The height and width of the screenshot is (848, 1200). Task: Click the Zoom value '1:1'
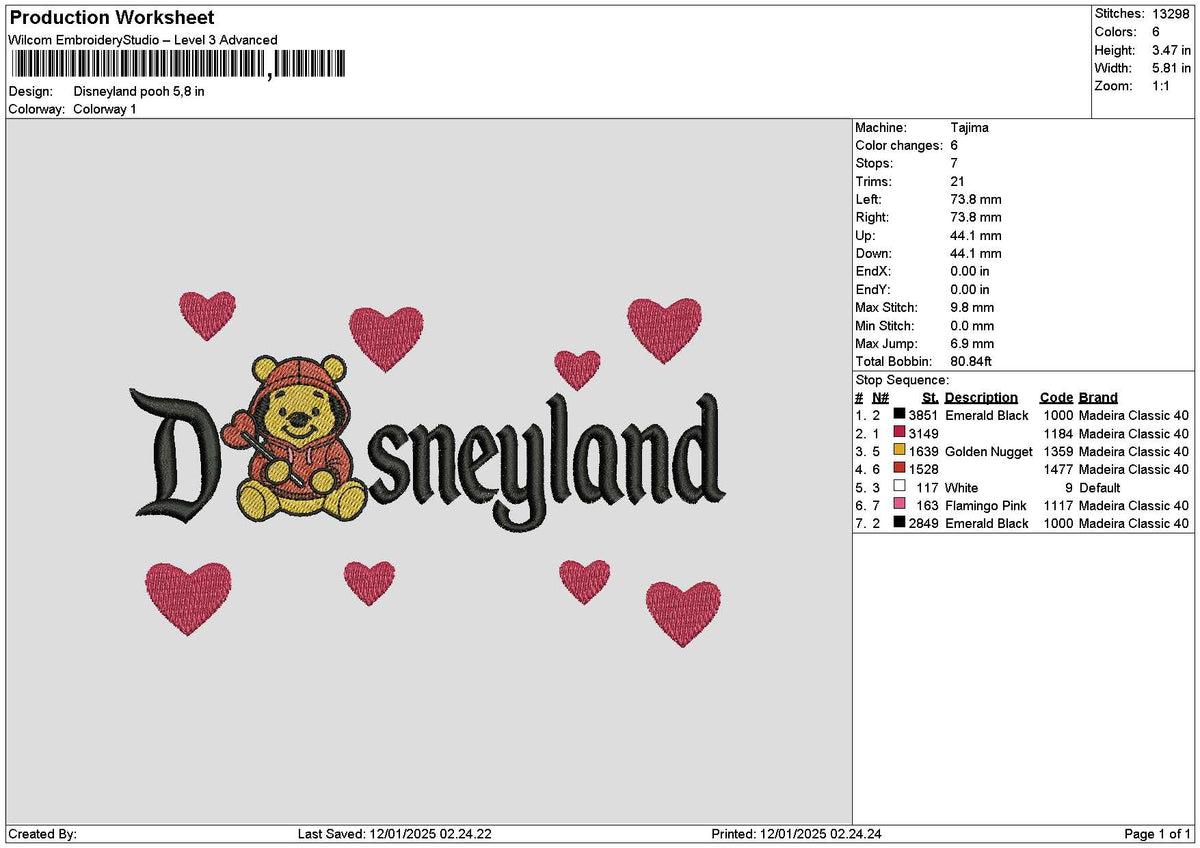coord(1163,86)
